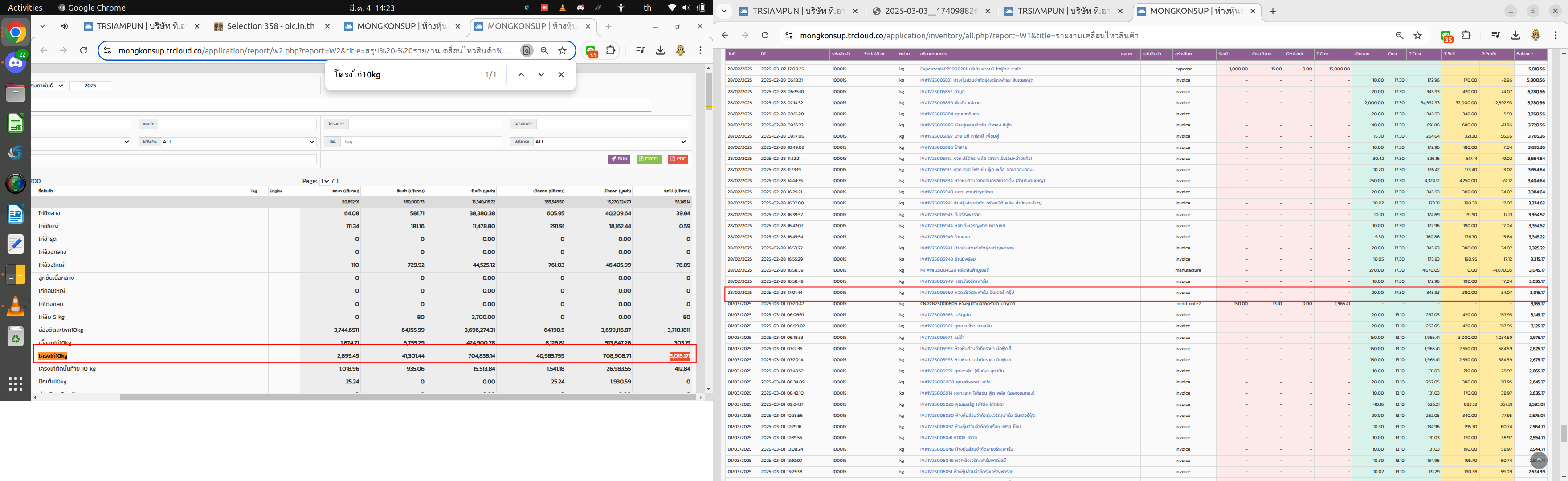Open Downloads in the right Chrome window
Image resolution: width=1568 pixels, height=481 pixels.
pos(1515,35)
